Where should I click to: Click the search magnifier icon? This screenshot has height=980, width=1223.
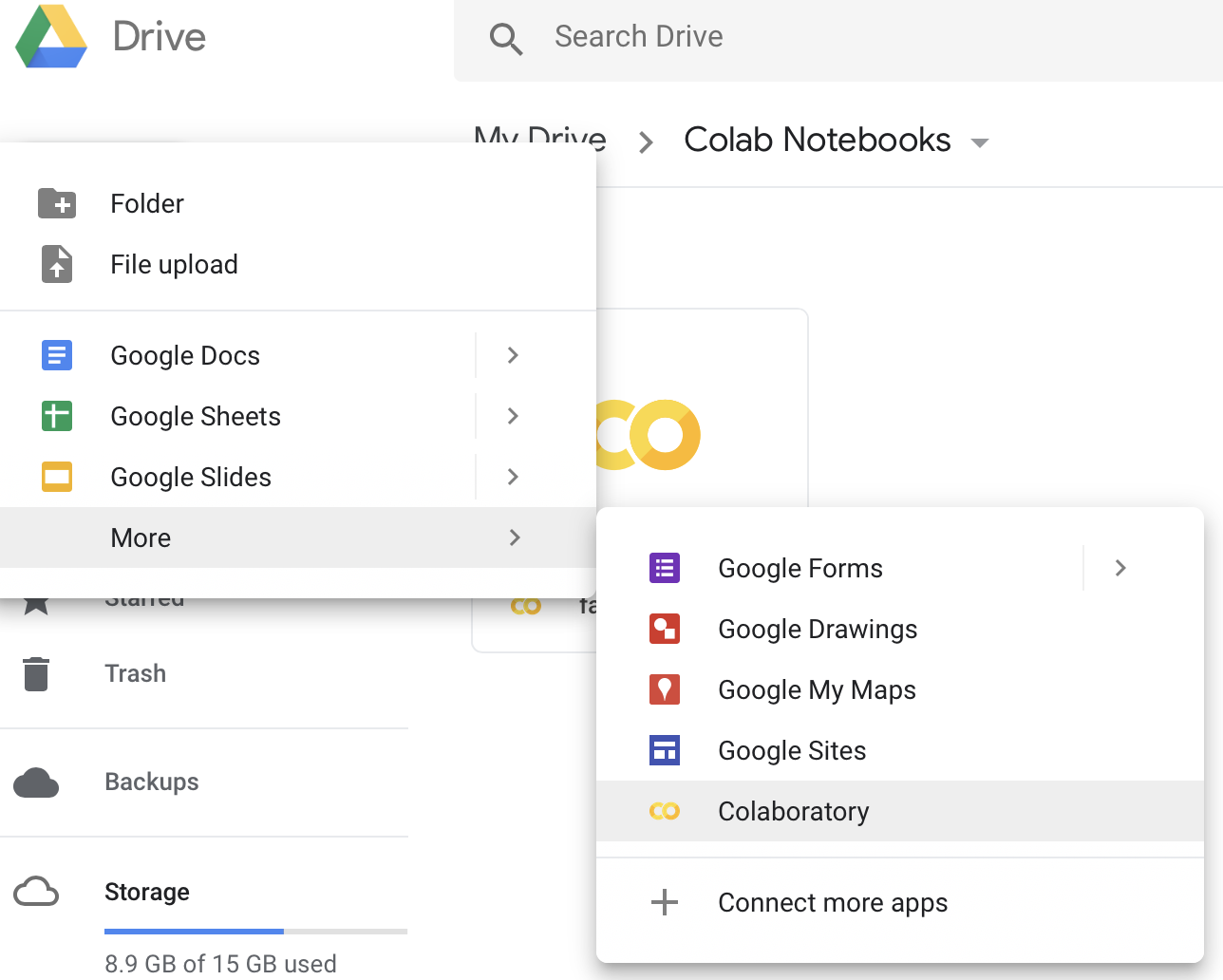coord(505,39)
